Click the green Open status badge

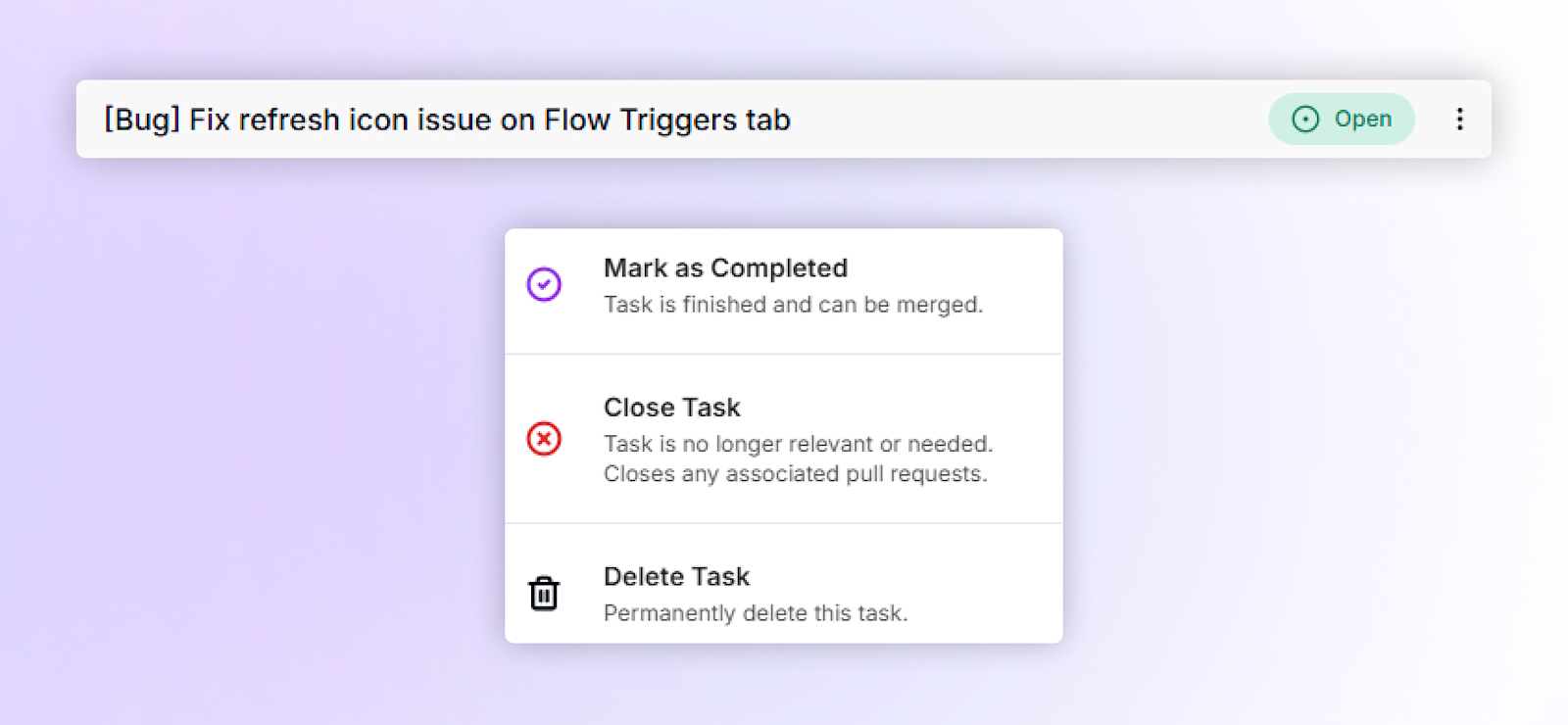coord(1342,119)
